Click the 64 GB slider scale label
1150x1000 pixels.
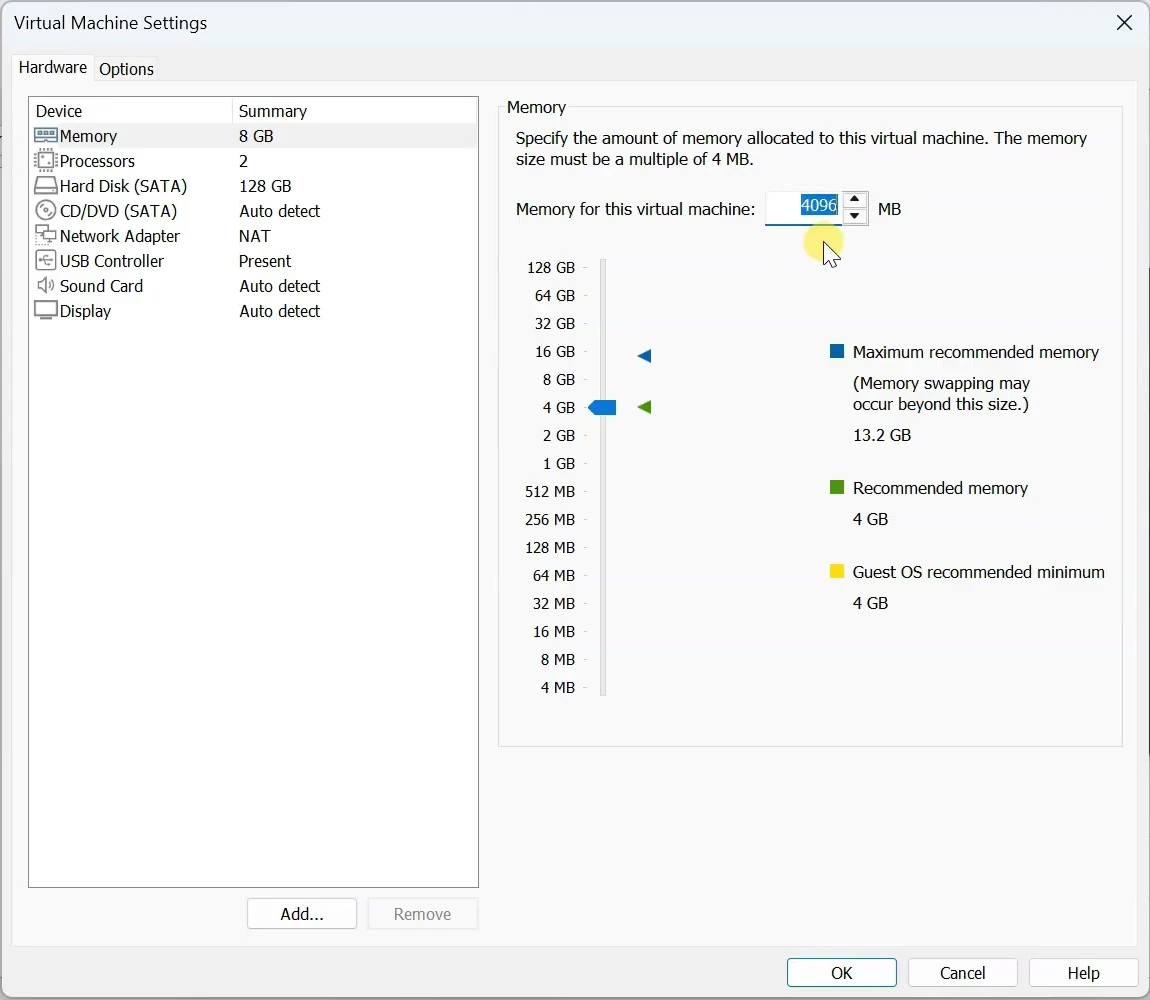[x=554, y=295]
